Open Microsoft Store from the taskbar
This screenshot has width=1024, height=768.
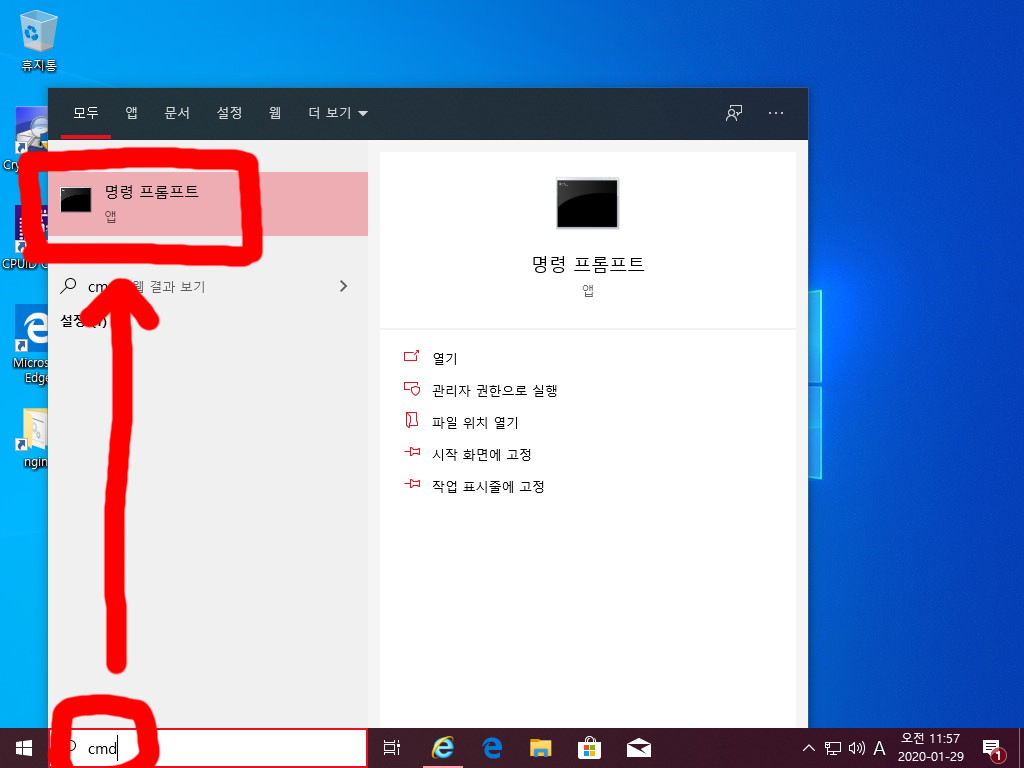click(589, 748)
